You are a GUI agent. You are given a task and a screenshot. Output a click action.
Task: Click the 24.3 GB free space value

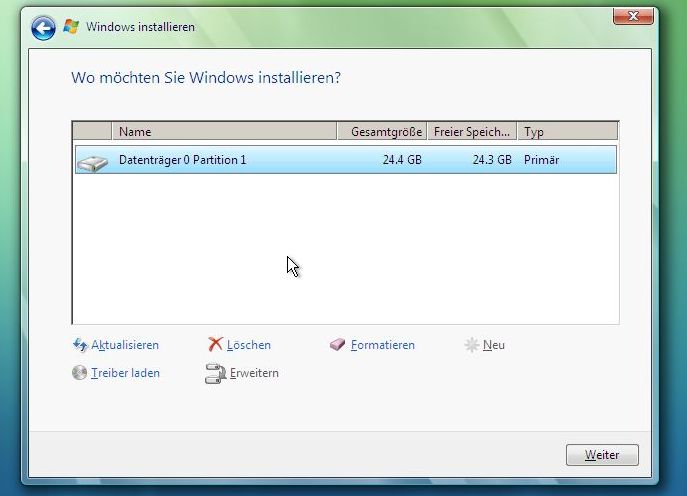click(x=492, y=160)
